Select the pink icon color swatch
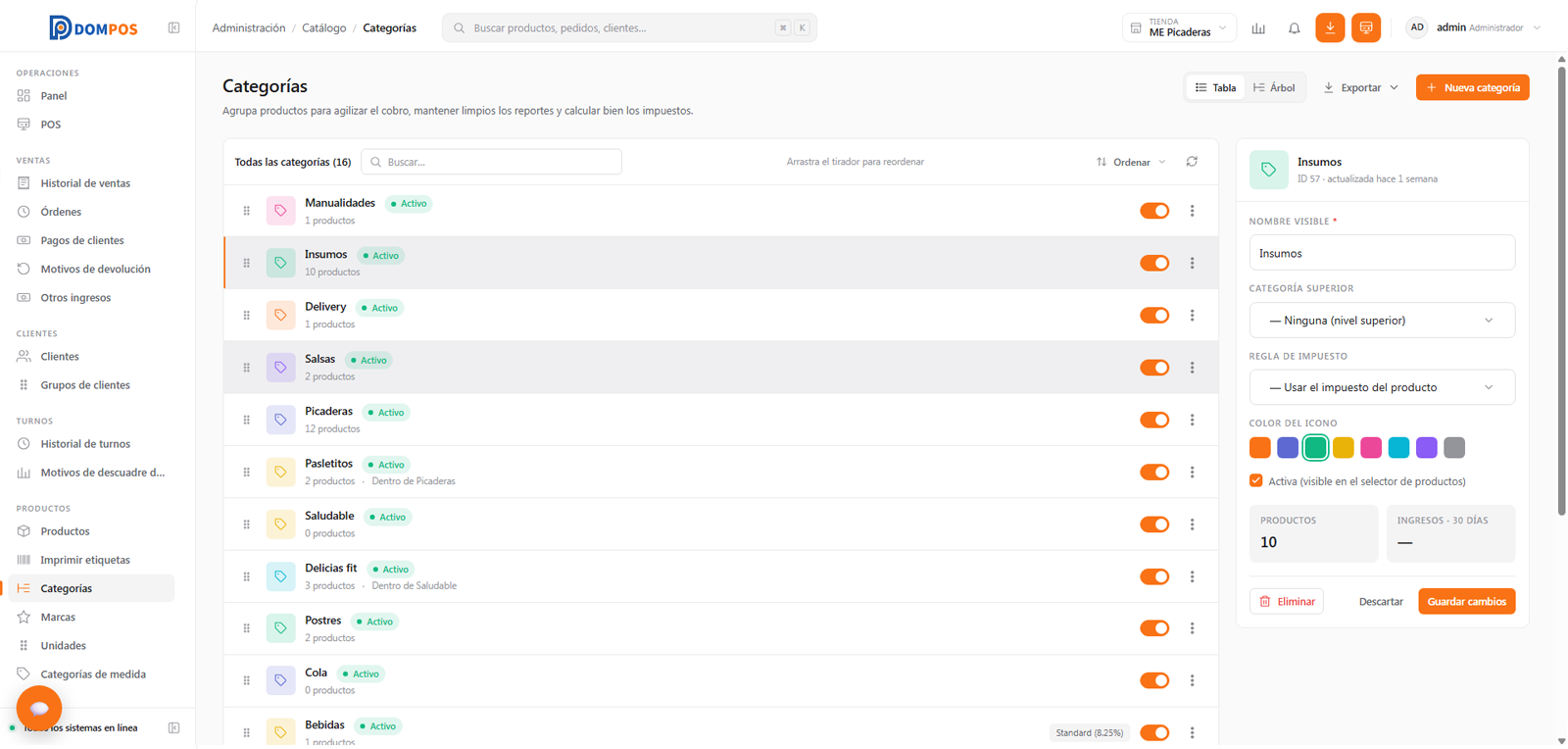The height and width of the screenshot is (749, 1568). 1371,448
